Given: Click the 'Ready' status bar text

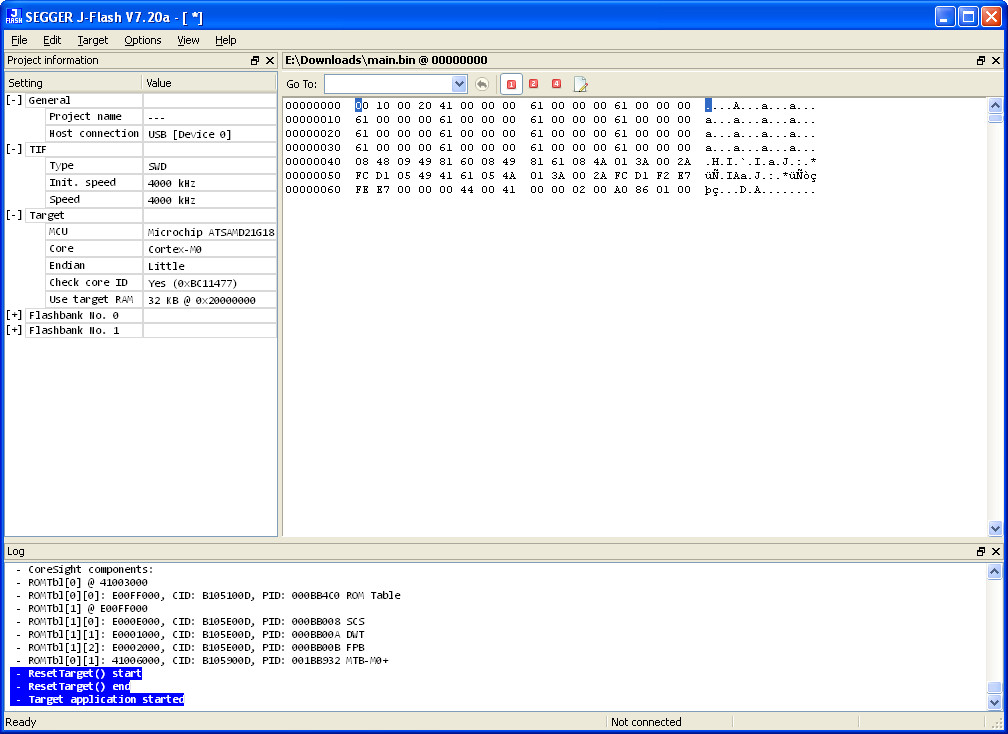Looking at the screenshot, I should [x=21, y=722].
